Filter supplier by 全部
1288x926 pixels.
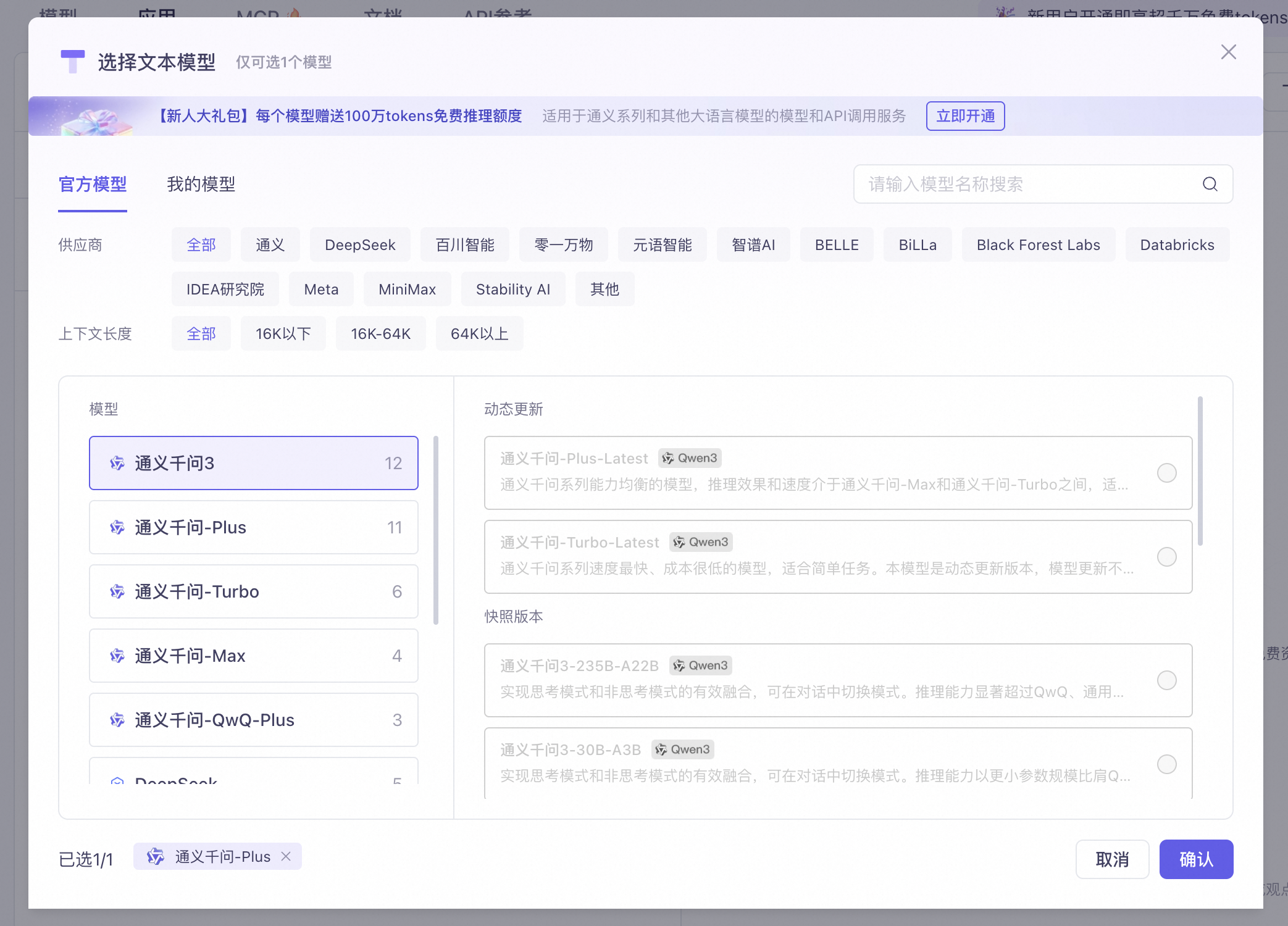tap(201, 245)
